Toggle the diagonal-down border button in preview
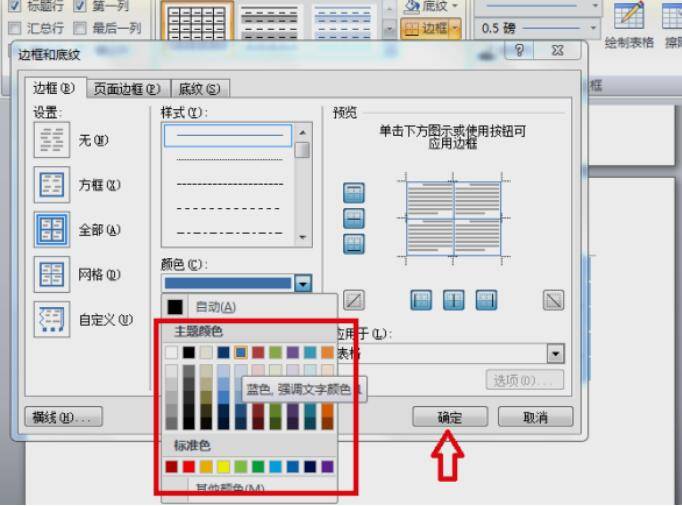Viewport: 682px width, 506px height. [x=553, y=300]
